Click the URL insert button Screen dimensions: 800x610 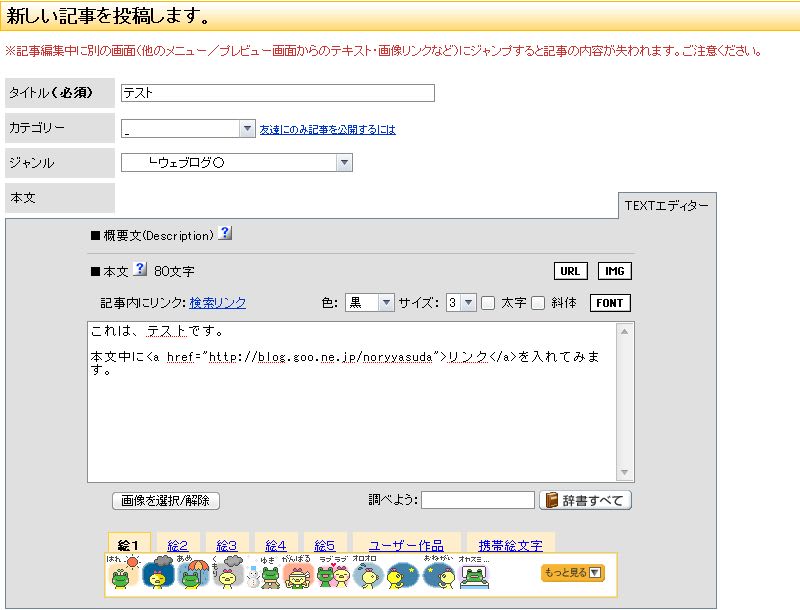click(571, 271)
